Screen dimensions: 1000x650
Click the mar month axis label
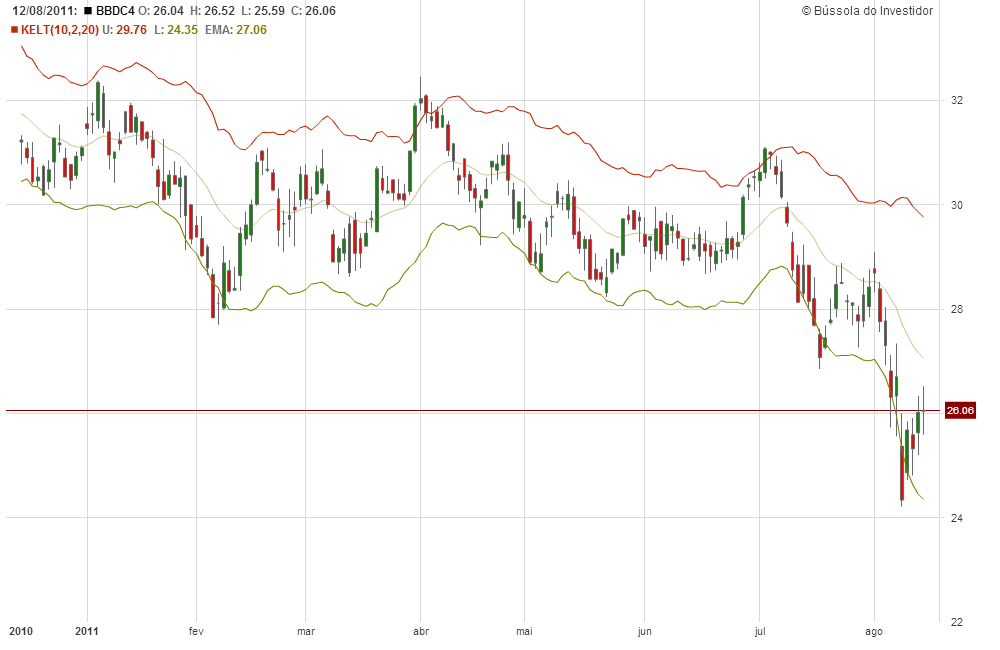(x=306, y=632)
